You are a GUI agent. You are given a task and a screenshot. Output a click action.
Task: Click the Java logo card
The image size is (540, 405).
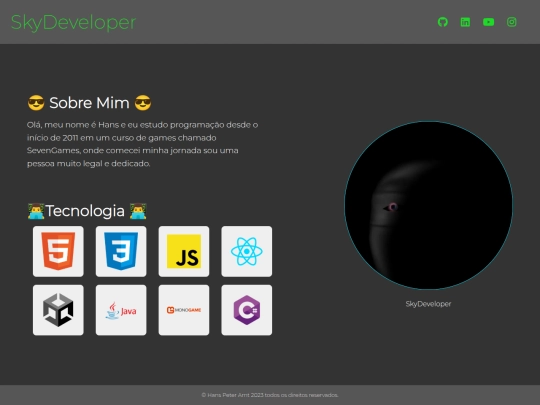point(121,310)
